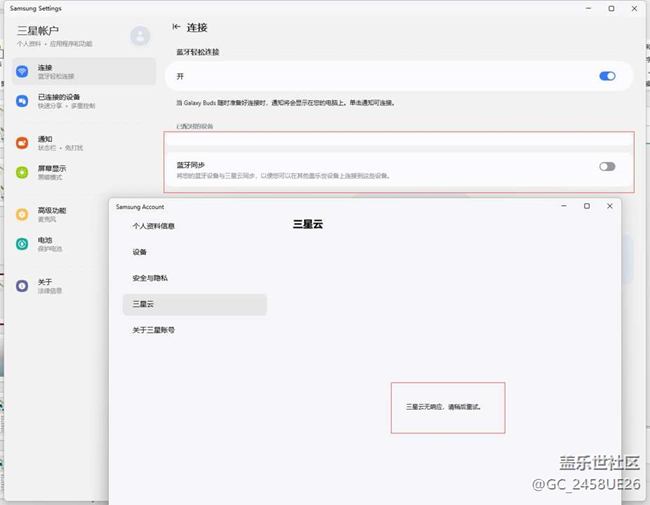Click the 三星帐户 account header
This screenshot has height=505, width=650.
coord(40,32)
